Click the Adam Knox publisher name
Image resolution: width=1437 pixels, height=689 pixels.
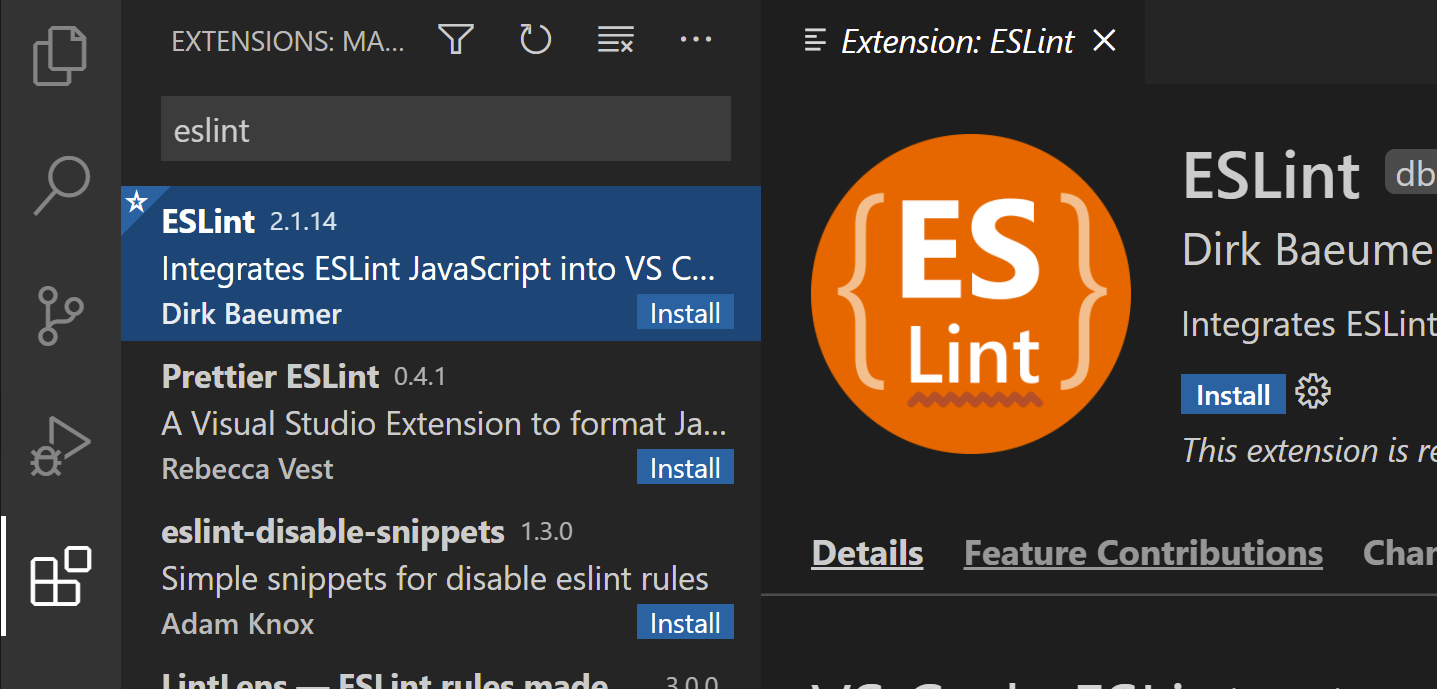click(x=238, y=624)
